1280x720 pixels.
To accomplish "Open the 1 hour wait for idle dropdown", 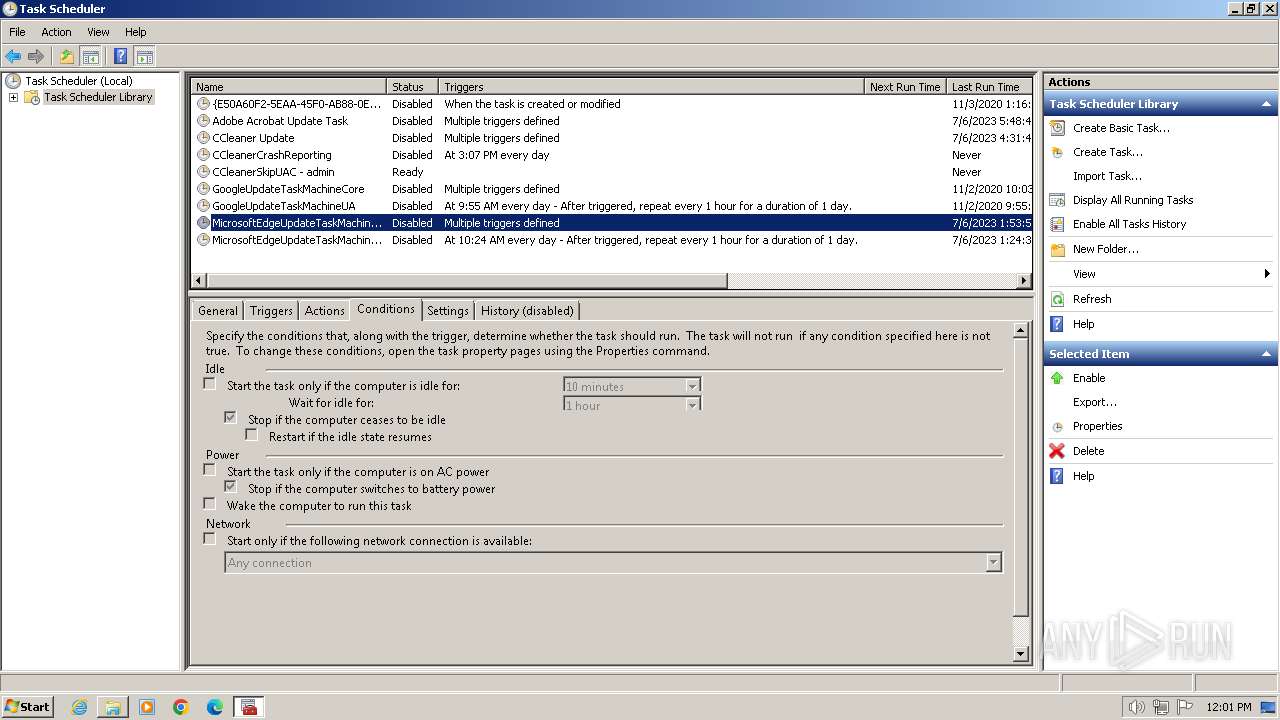I will click(x=692, y=405).
